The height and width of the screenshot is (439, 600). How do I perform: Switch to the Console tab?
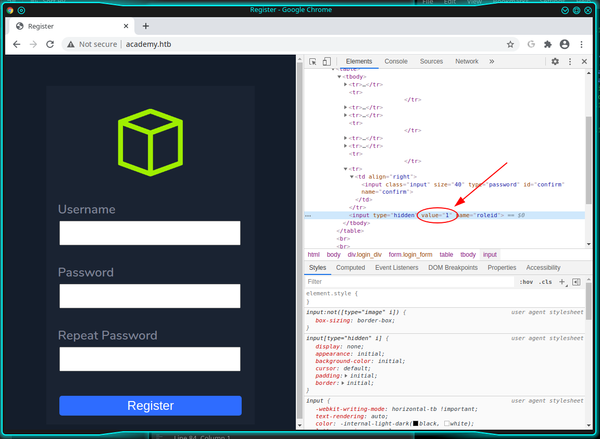(396, 61)
